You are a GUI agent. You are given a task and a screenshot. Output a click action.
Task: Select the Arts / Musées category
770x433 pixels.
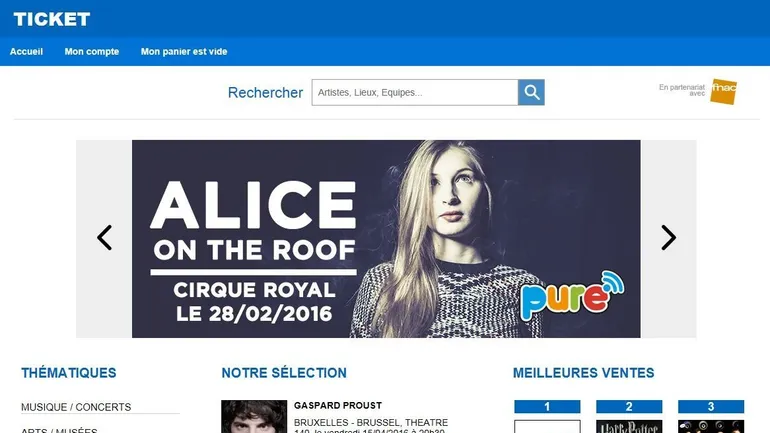(59, 430)
